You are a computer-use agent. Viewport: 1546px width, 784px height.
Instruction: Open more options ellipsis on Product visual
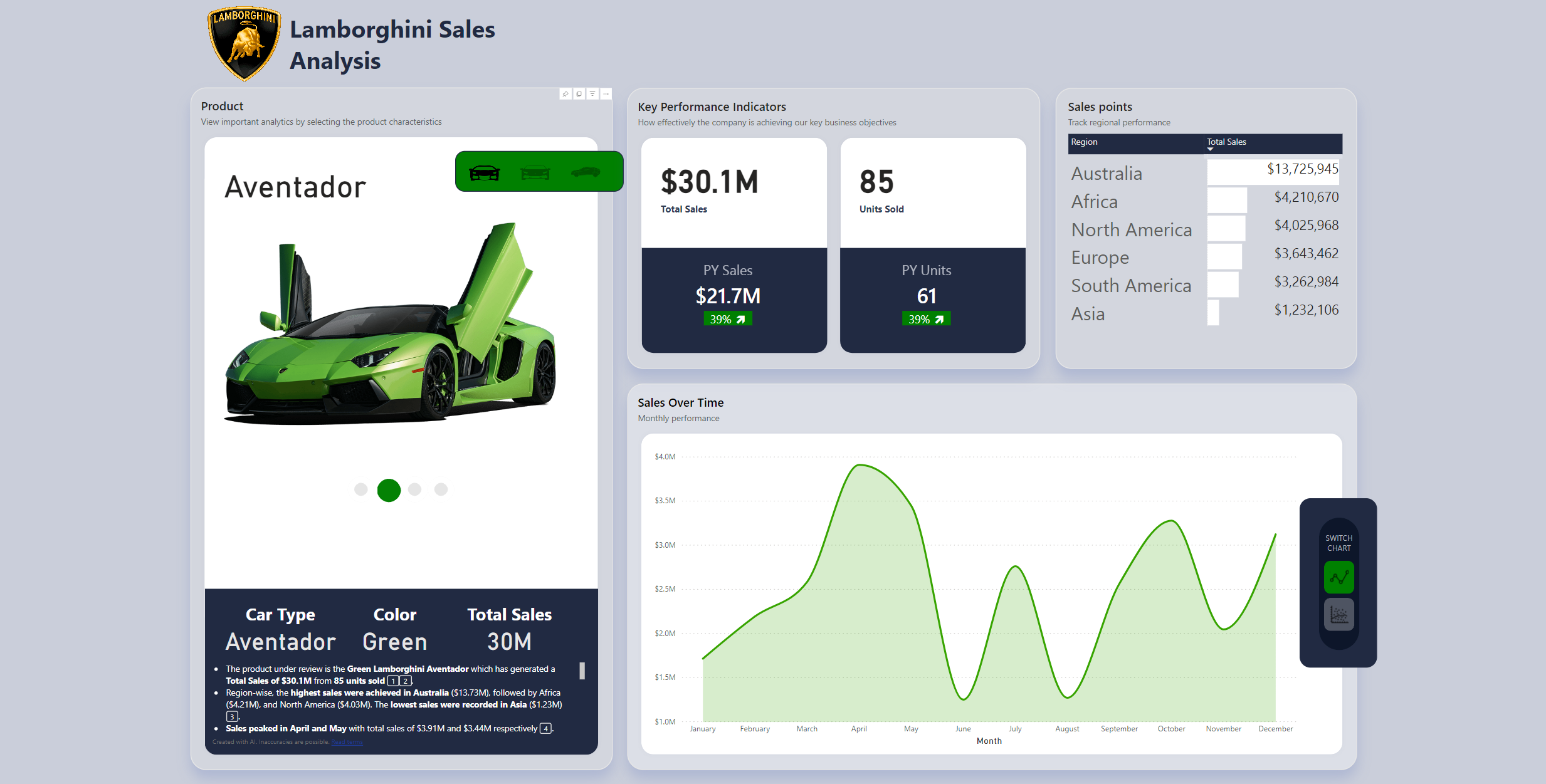click(x=606, y=94)
